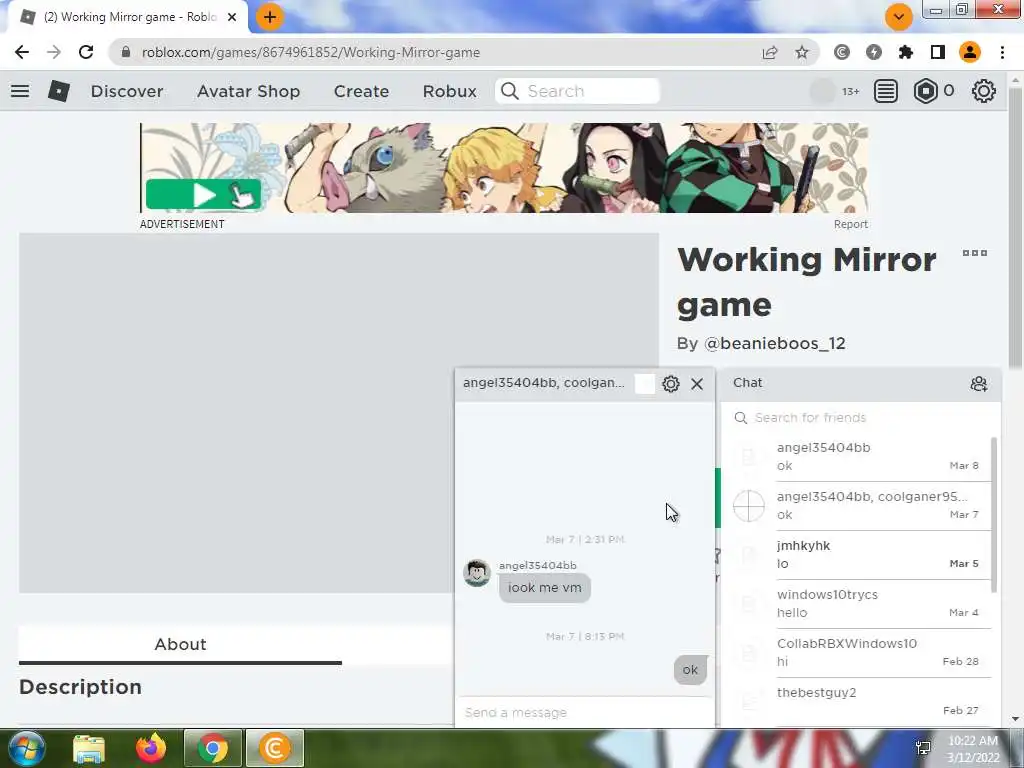Click the address bar URL
The image size is (1024, 768).
click(311, 52)
